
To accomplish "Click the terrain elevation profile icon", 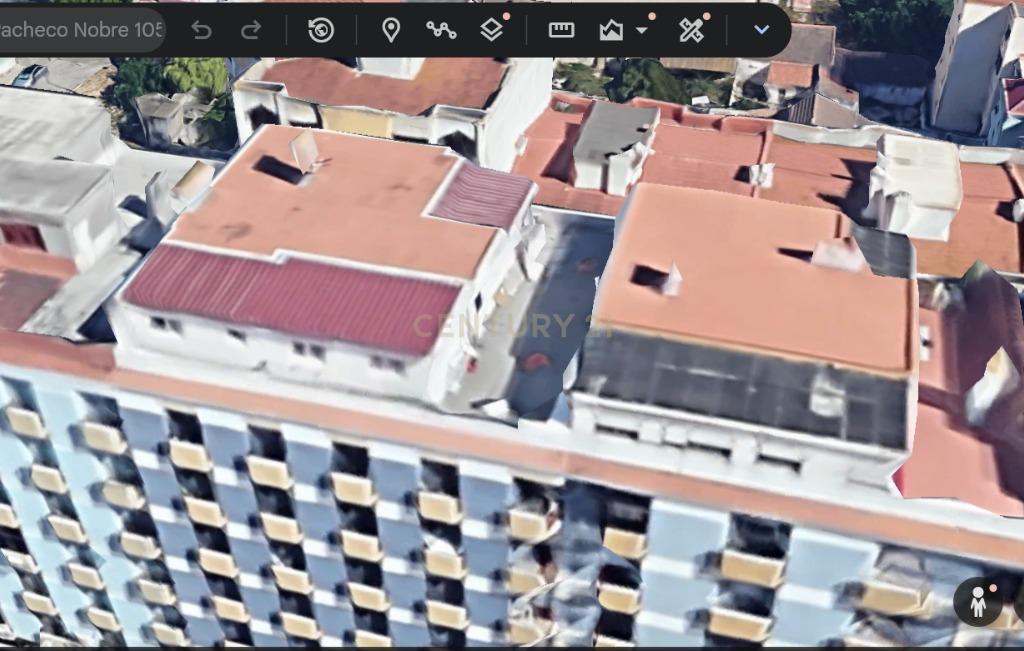I will (x=611, y=31).
